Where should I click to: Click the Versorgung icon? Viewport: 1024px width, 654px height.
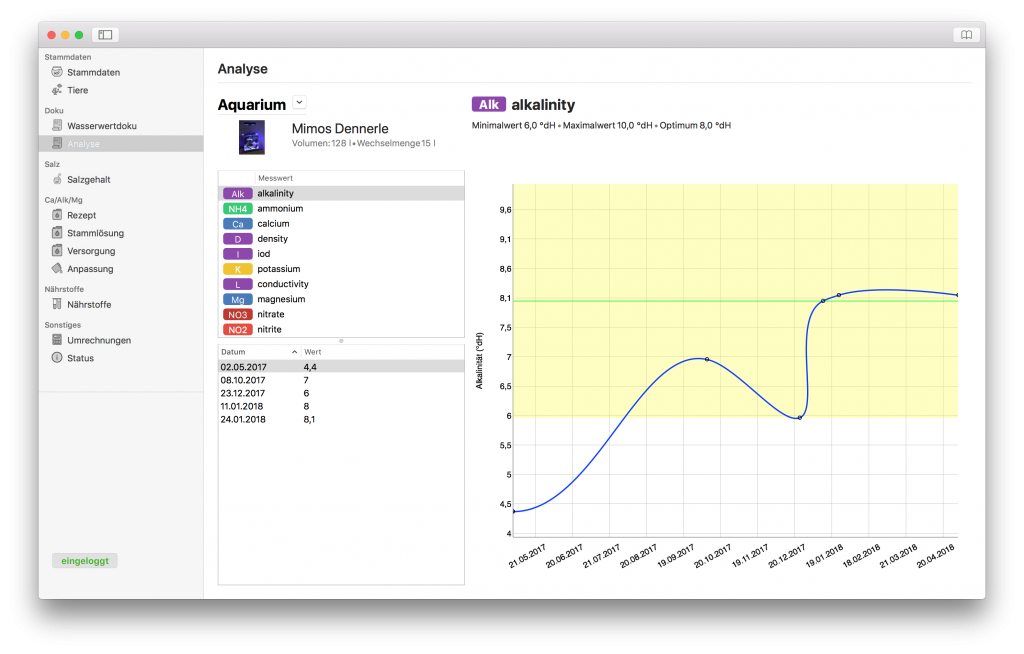[57, 250]
